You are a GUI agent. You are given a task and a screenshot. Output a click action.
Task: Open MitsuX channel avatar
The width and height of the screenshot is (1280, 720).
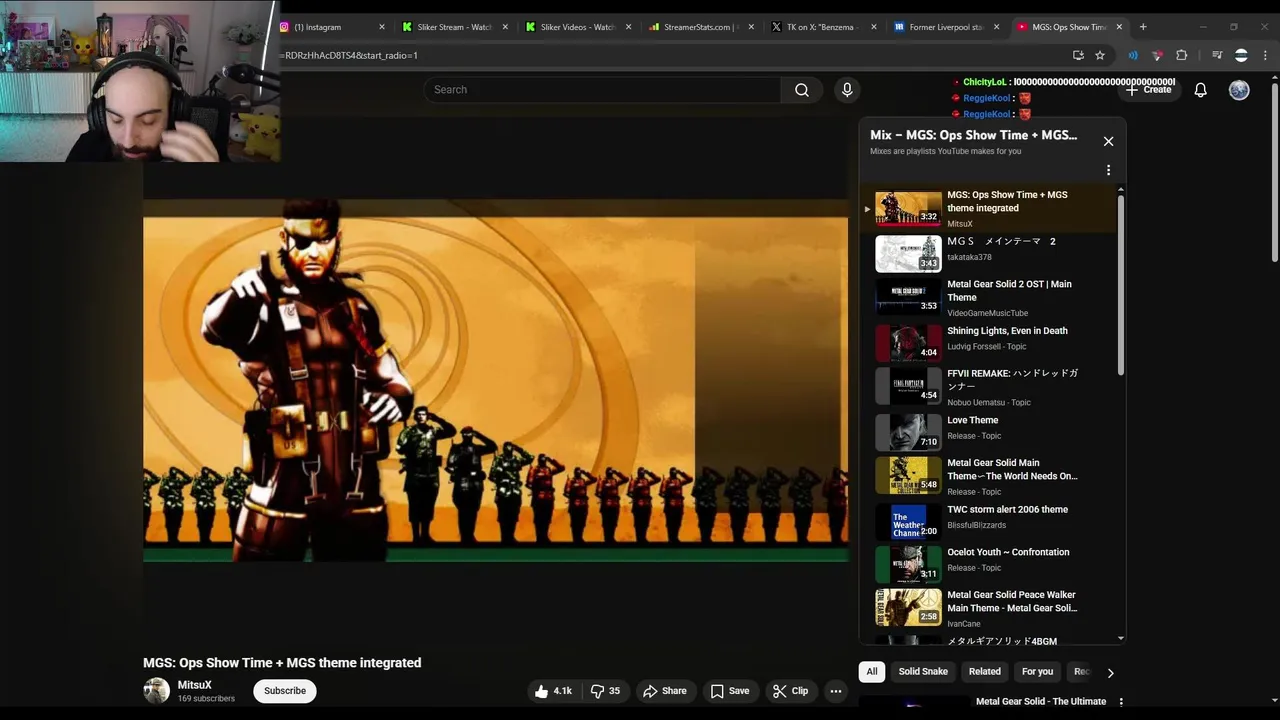click(x=156, y=691)
